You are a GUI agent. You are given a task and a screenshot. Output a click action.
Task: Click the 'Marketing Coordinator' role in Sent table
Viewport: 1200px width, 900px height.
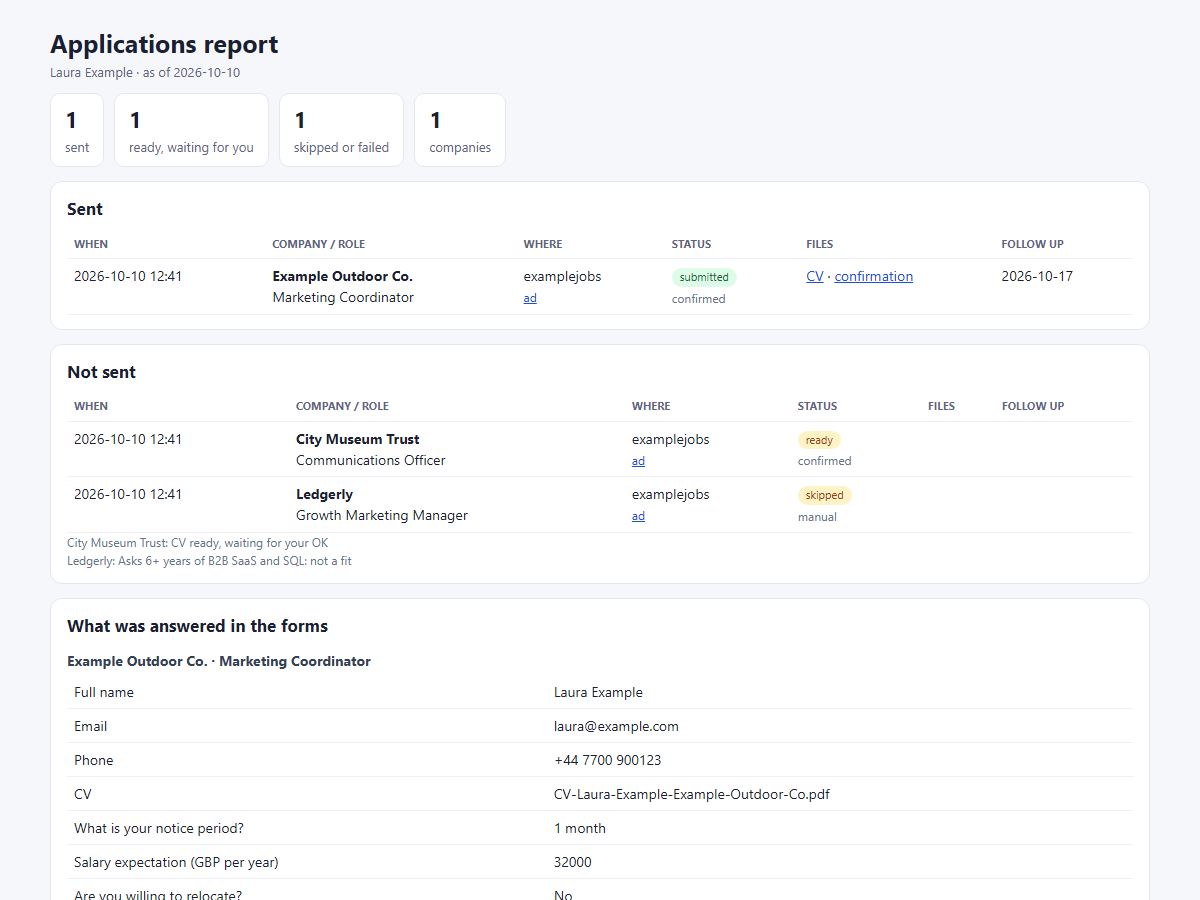tap(343, 298)
